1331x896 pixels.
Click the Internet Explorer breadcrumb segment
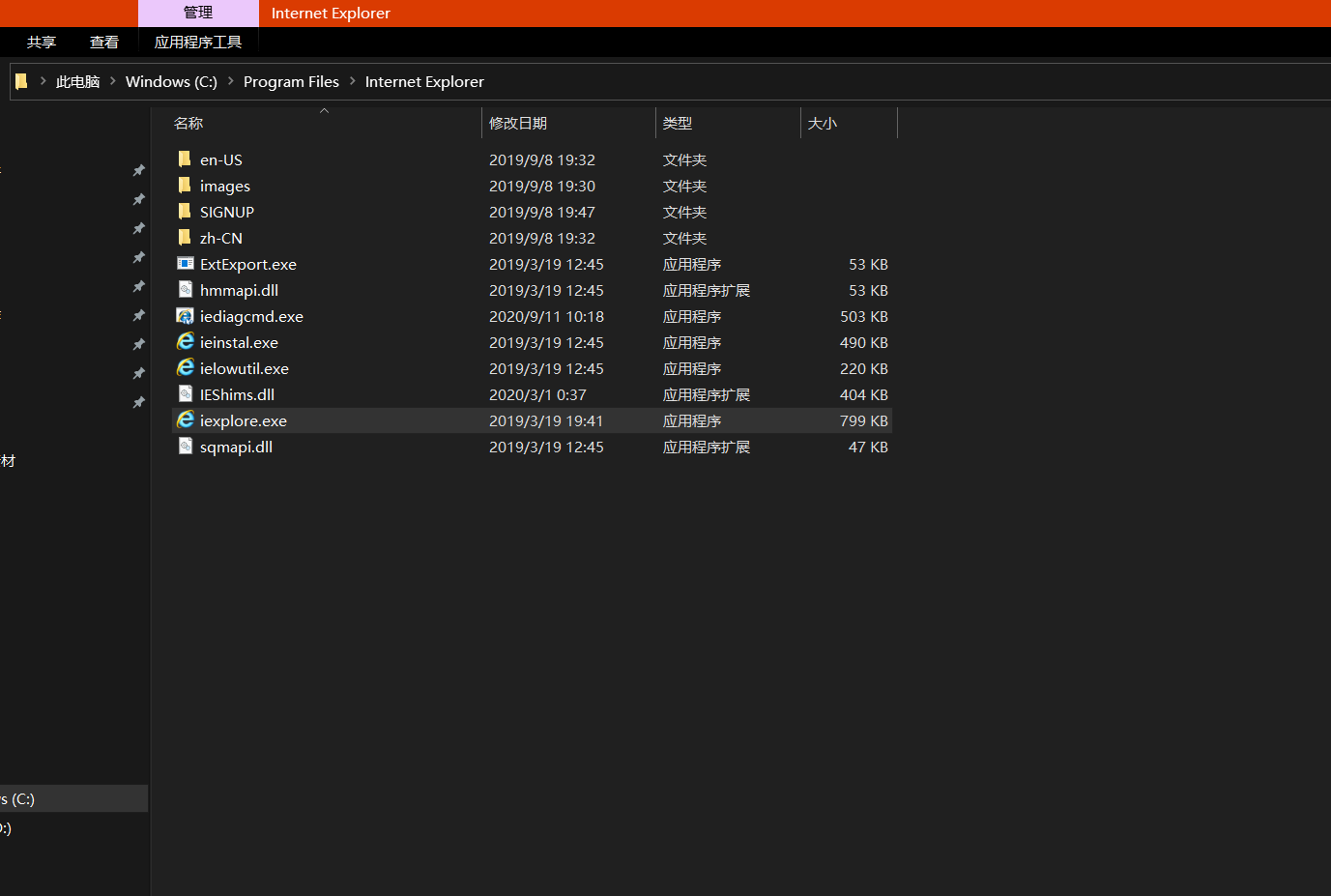424,82
